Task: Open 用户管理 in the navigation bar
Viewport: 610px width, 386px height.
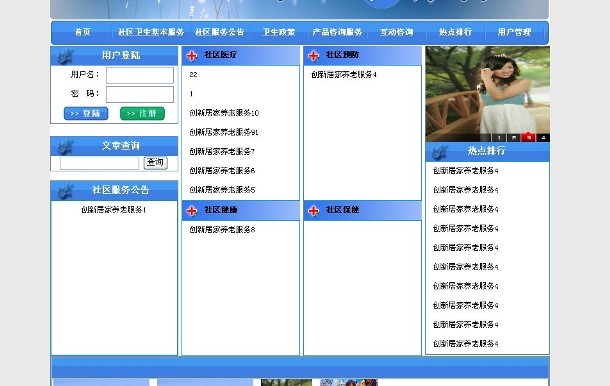Action: pos(514,32)
